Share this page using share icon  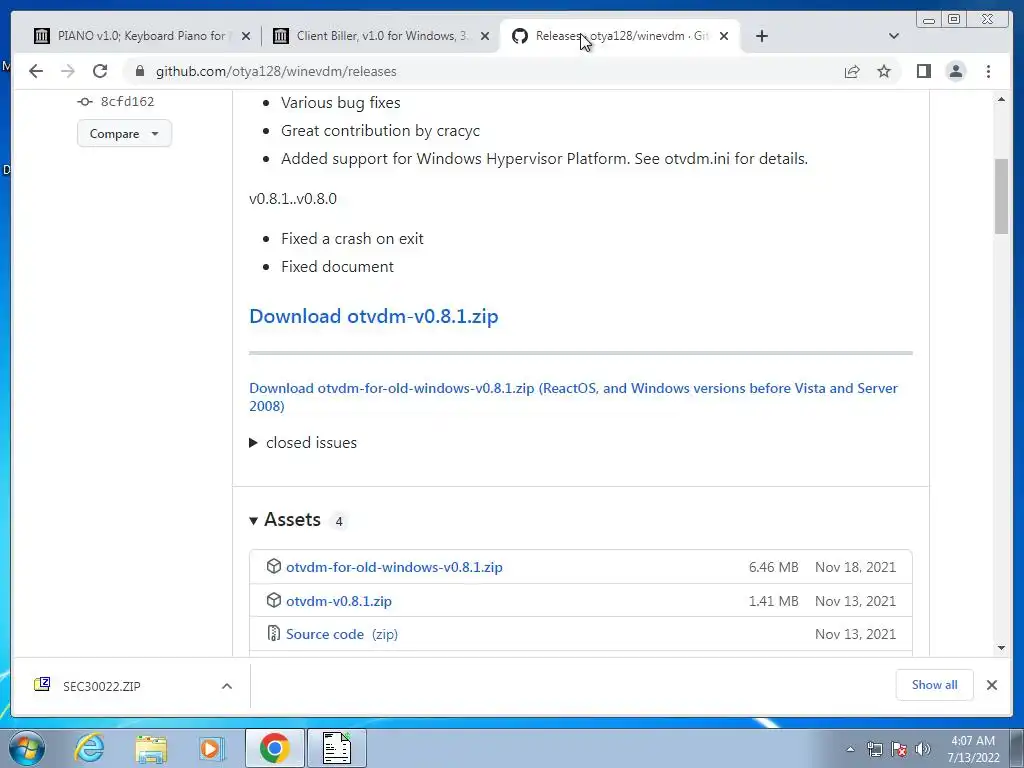pyautogui.click(x=852, y=71)
